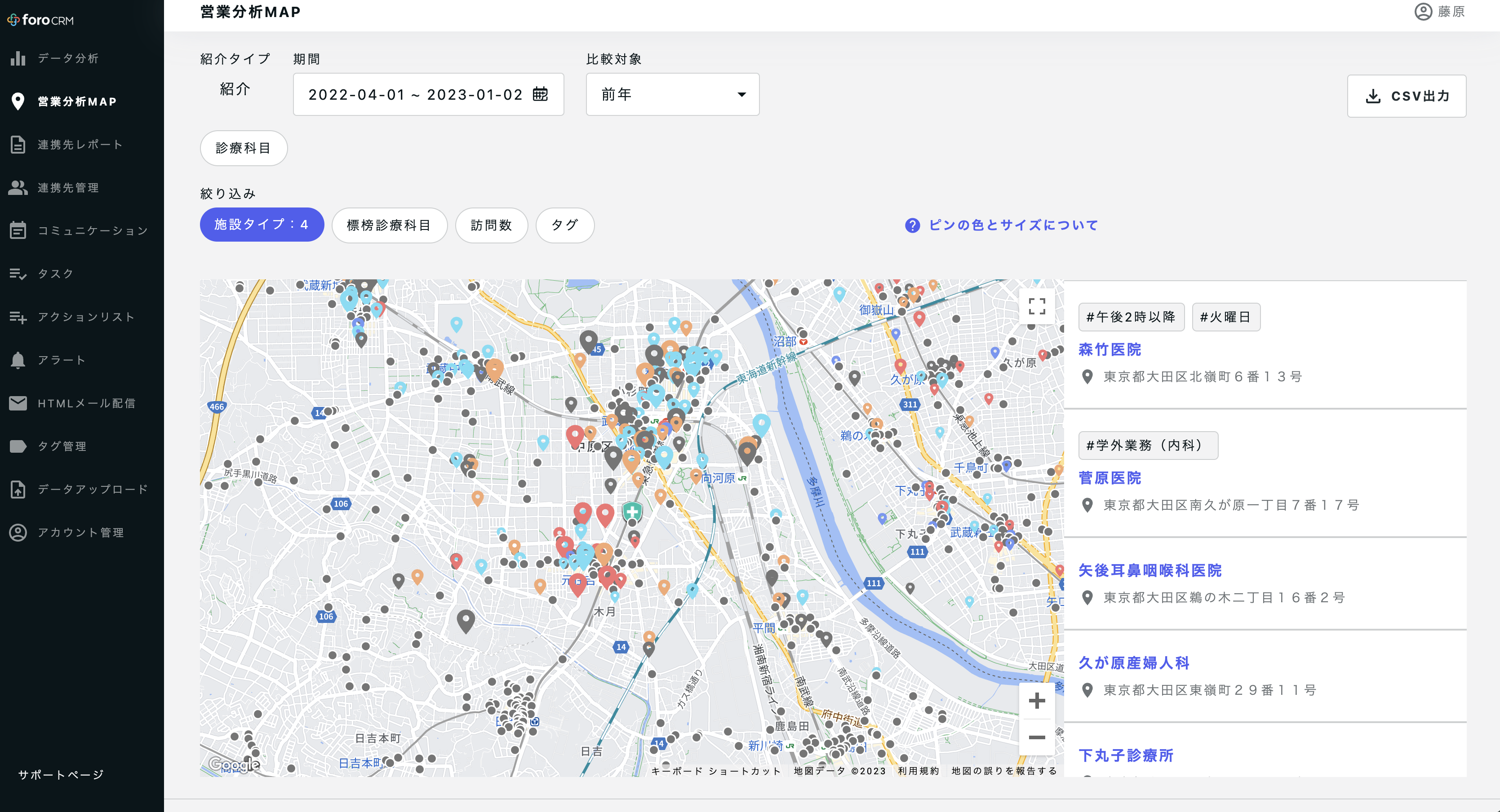The image size is (1500, 812).
Task: Open サポートページ link in sidebar
Action: click(x=61, y=775)
